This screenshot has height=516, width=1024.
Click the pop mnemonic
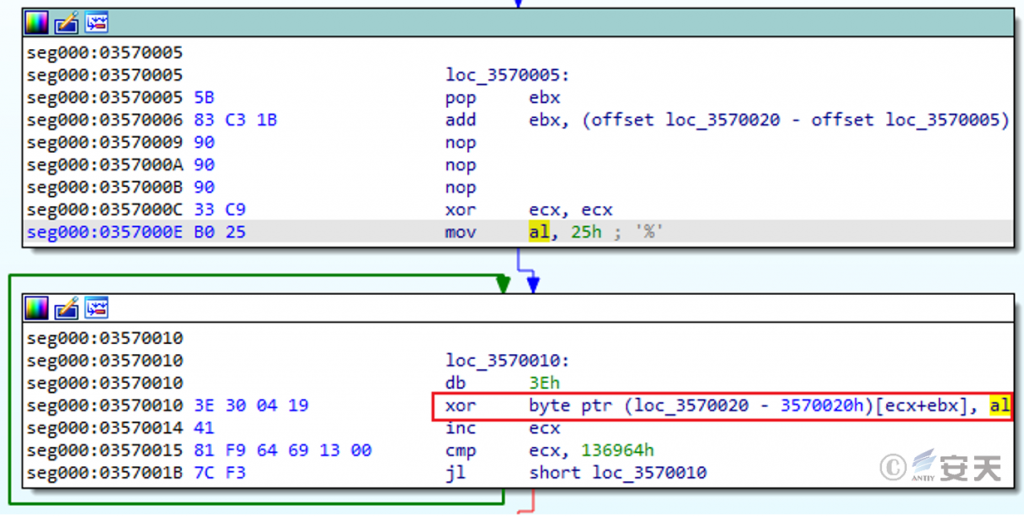tap(461, 98)
